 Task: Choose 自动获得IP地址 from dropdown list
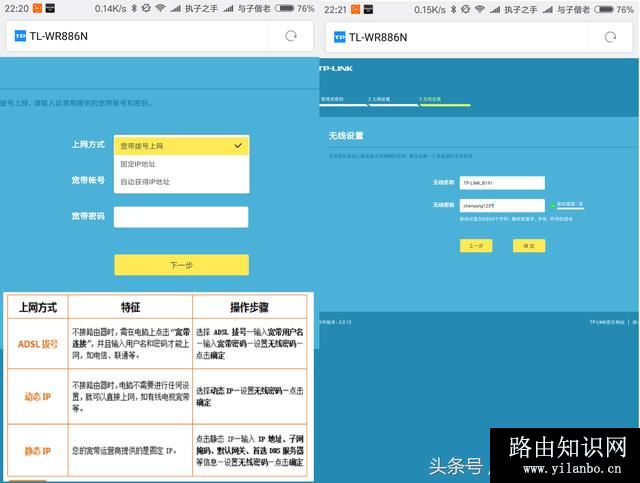[182, 182]
